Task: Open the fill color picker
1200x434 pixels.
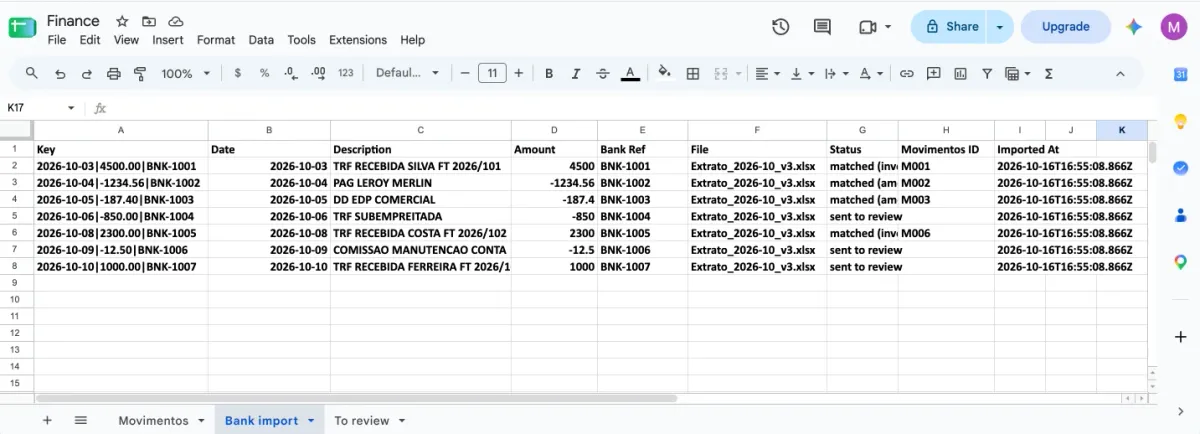Action: click(x=664, y=73)
